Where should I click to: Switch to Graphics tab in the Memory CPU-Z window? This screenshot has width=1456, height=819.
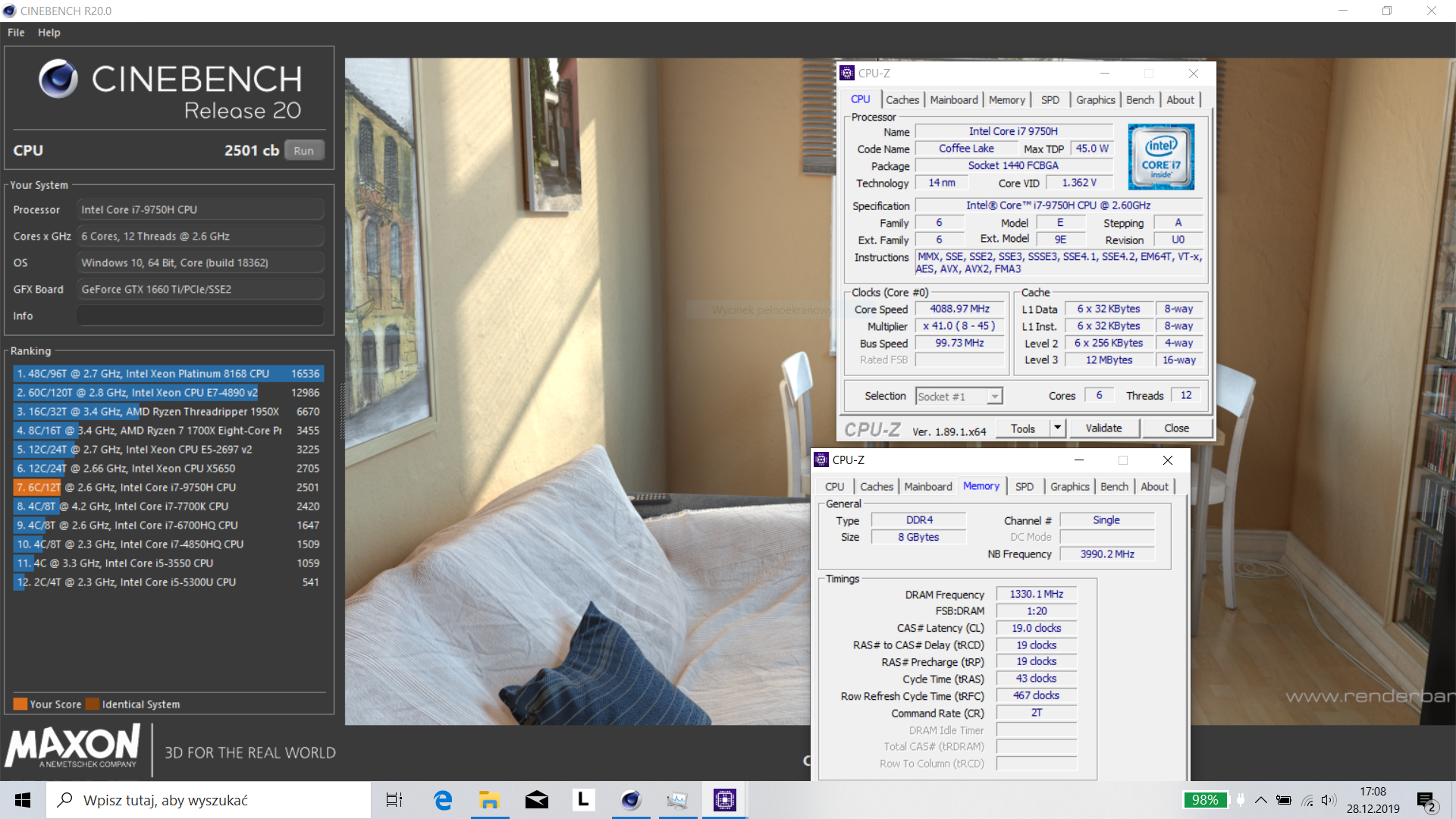click(1070, 487)
